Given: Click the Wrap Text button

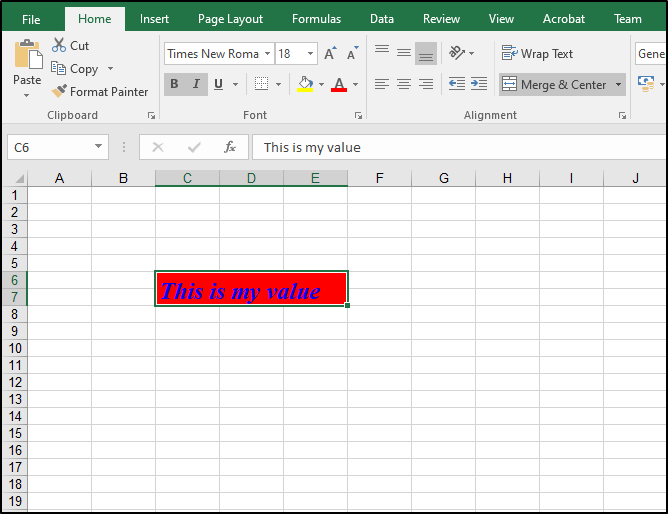Looking at the screenshot, I should [537, 54].
